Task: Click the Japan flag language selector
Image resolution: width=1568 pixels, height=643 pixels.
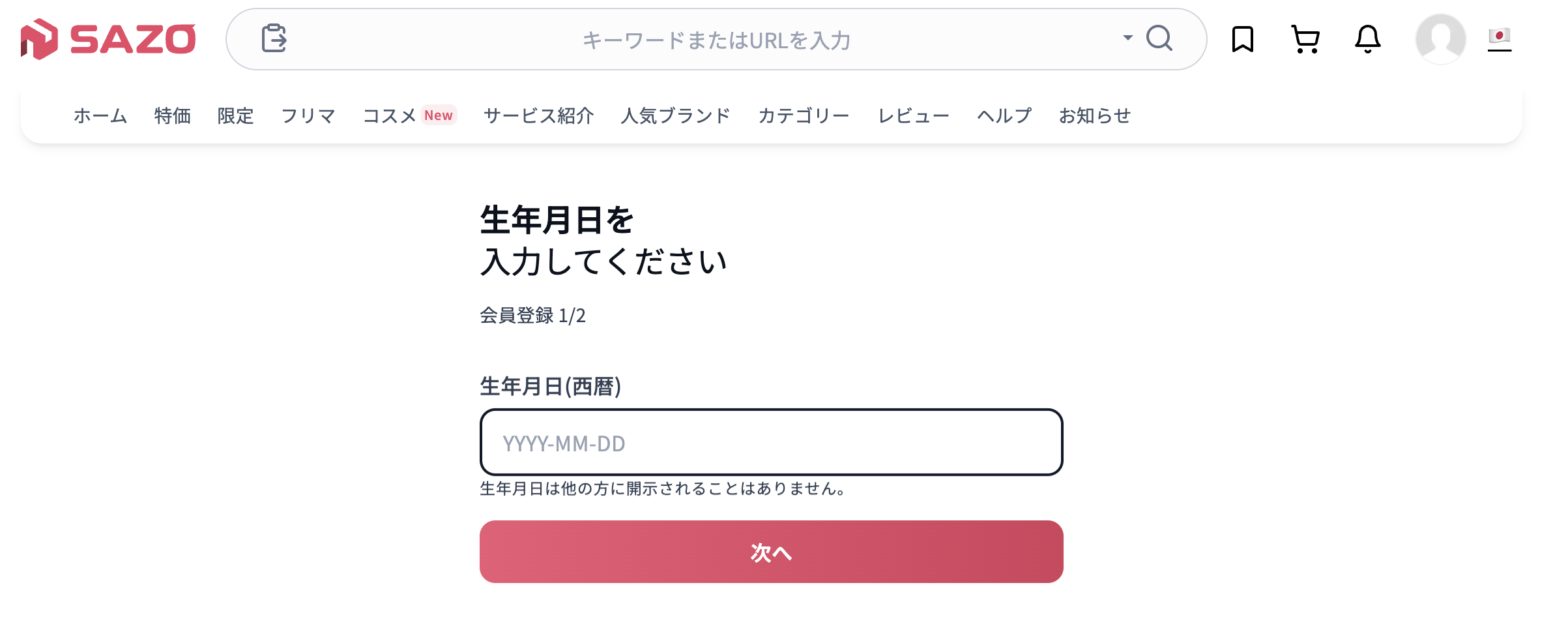Action: pyautogui.click(x=1499, y=39)
